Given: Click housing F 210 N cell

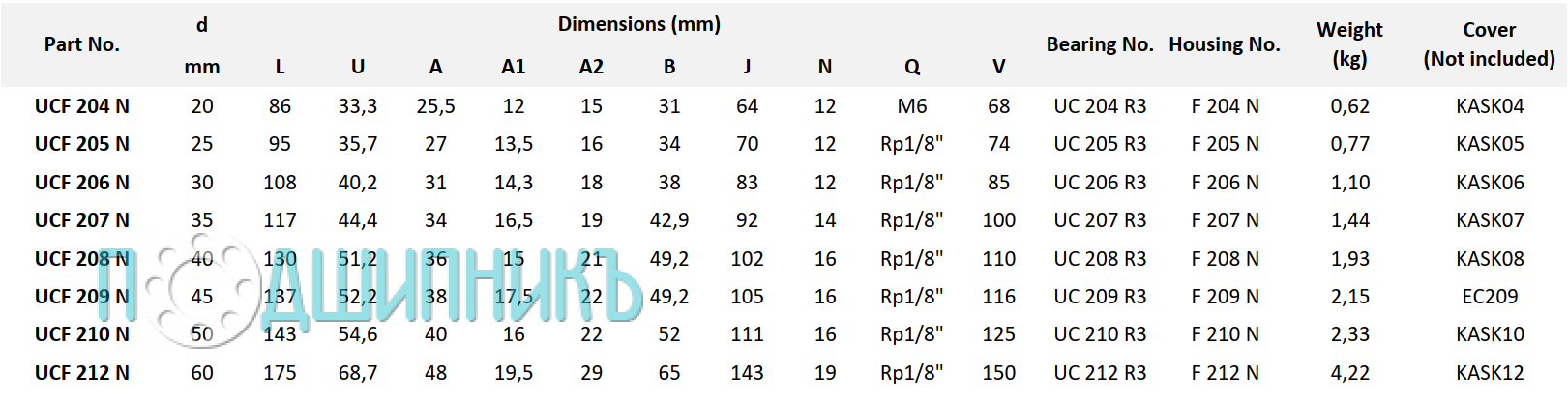Looking at the screenshot, I should 1225,334.
